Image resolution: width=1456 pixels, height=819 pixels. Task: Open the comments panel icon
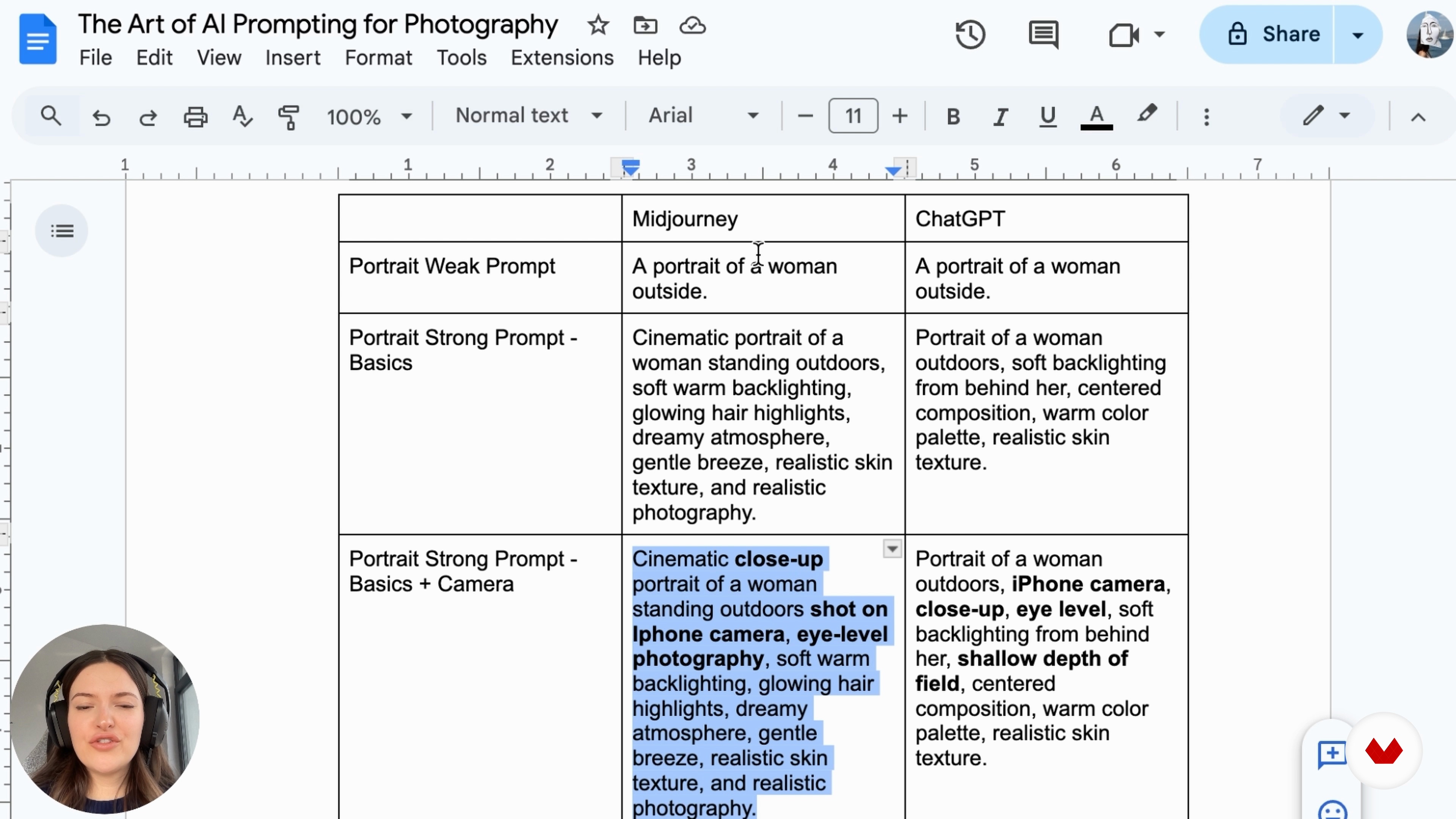point(1043,35)
